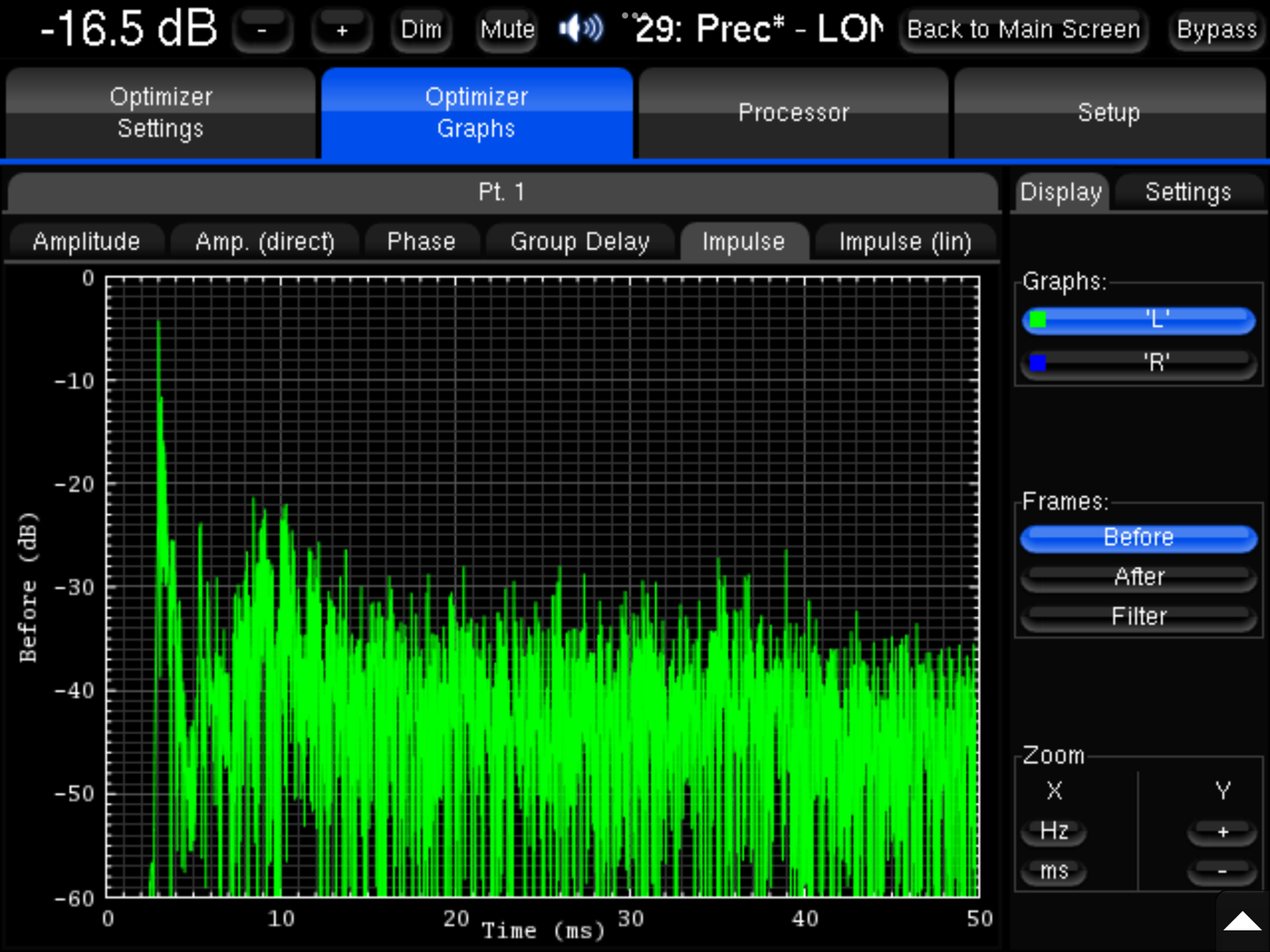Select the Filter frame
1270x952 pixels.
[x=1139, y=617]
